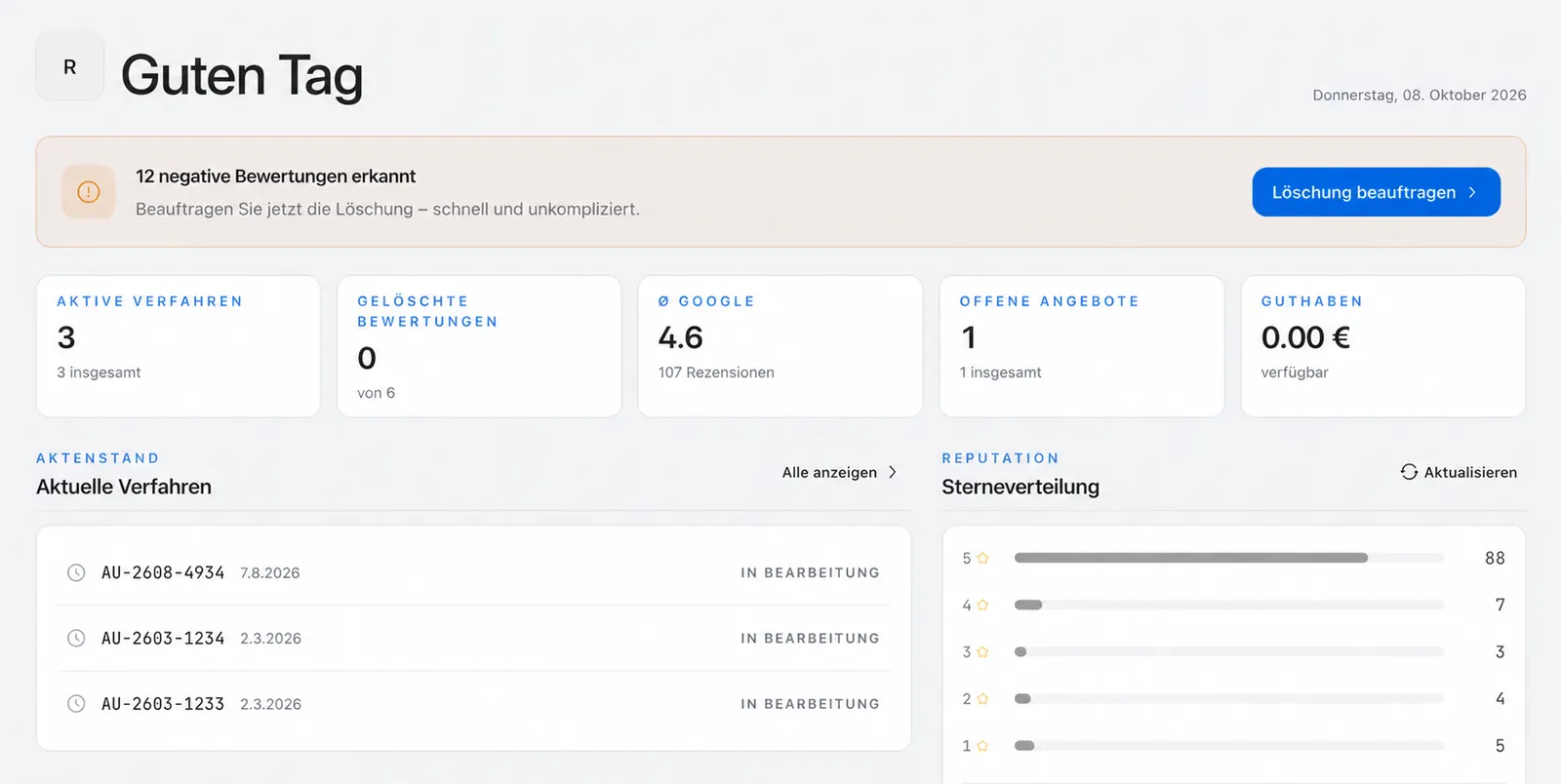
Task: Click the Sterneverteilung heading
Action: point(1021,487)
